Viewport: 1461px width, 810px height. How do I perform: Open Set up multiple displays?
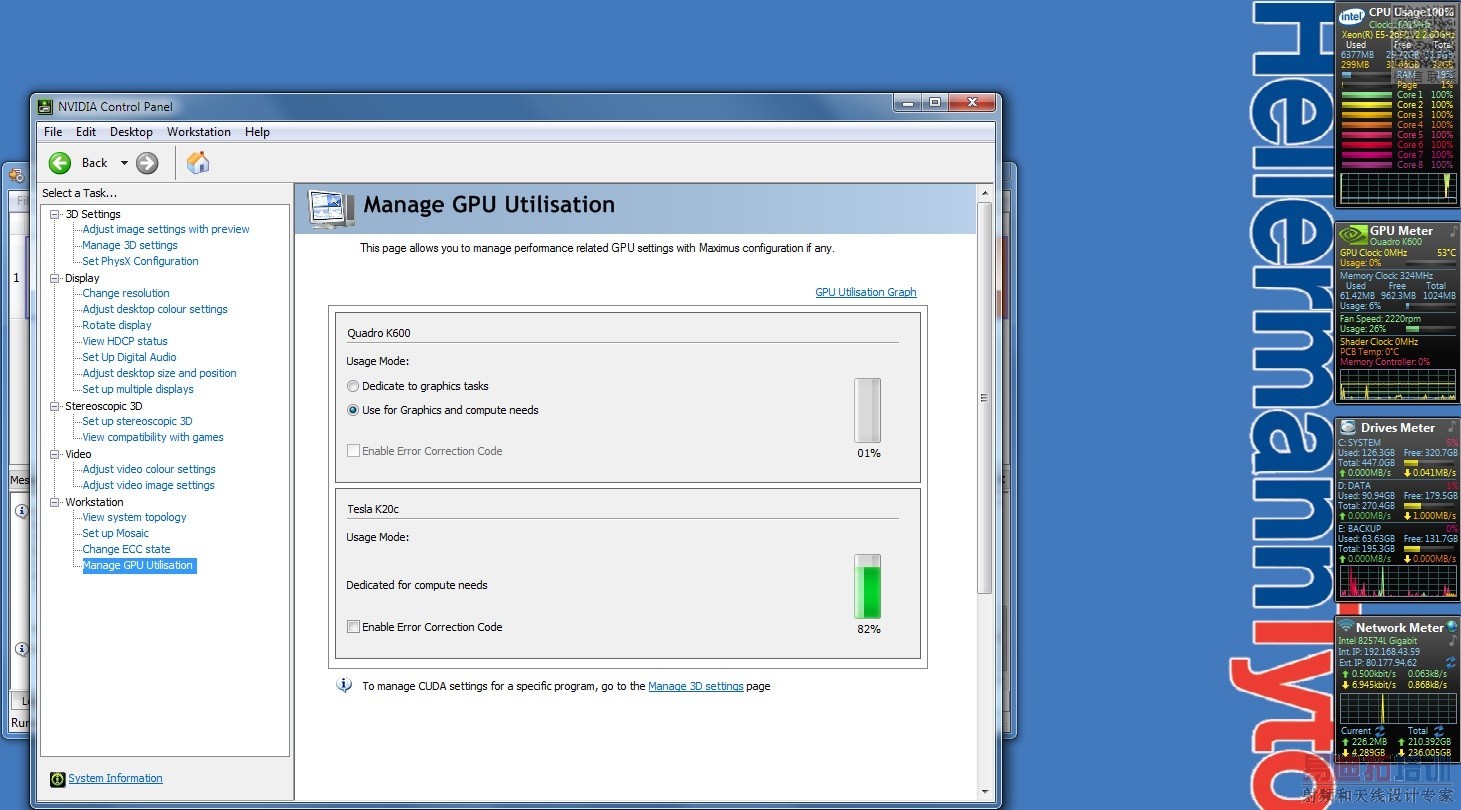(138, 389)
